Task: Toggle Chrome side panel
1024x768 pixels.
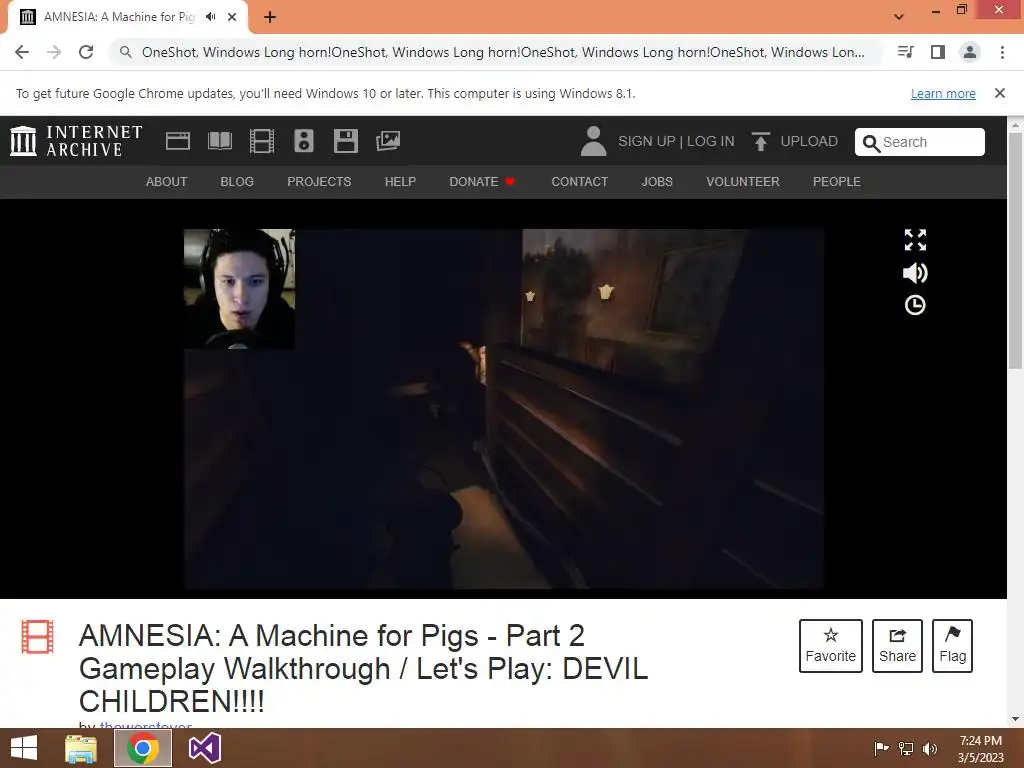Action: tap(938, 52)
